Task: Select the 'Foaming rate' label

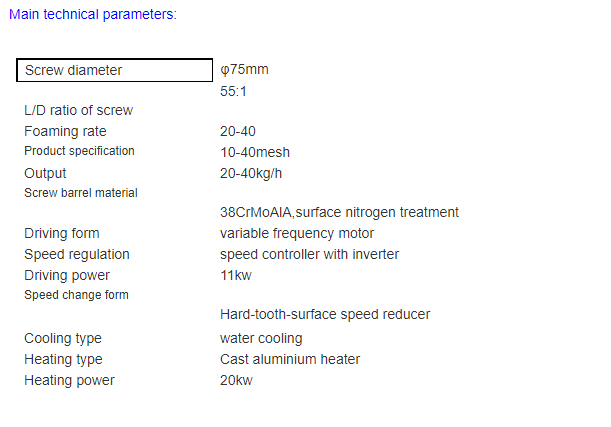Action: [x=65, y=131]
